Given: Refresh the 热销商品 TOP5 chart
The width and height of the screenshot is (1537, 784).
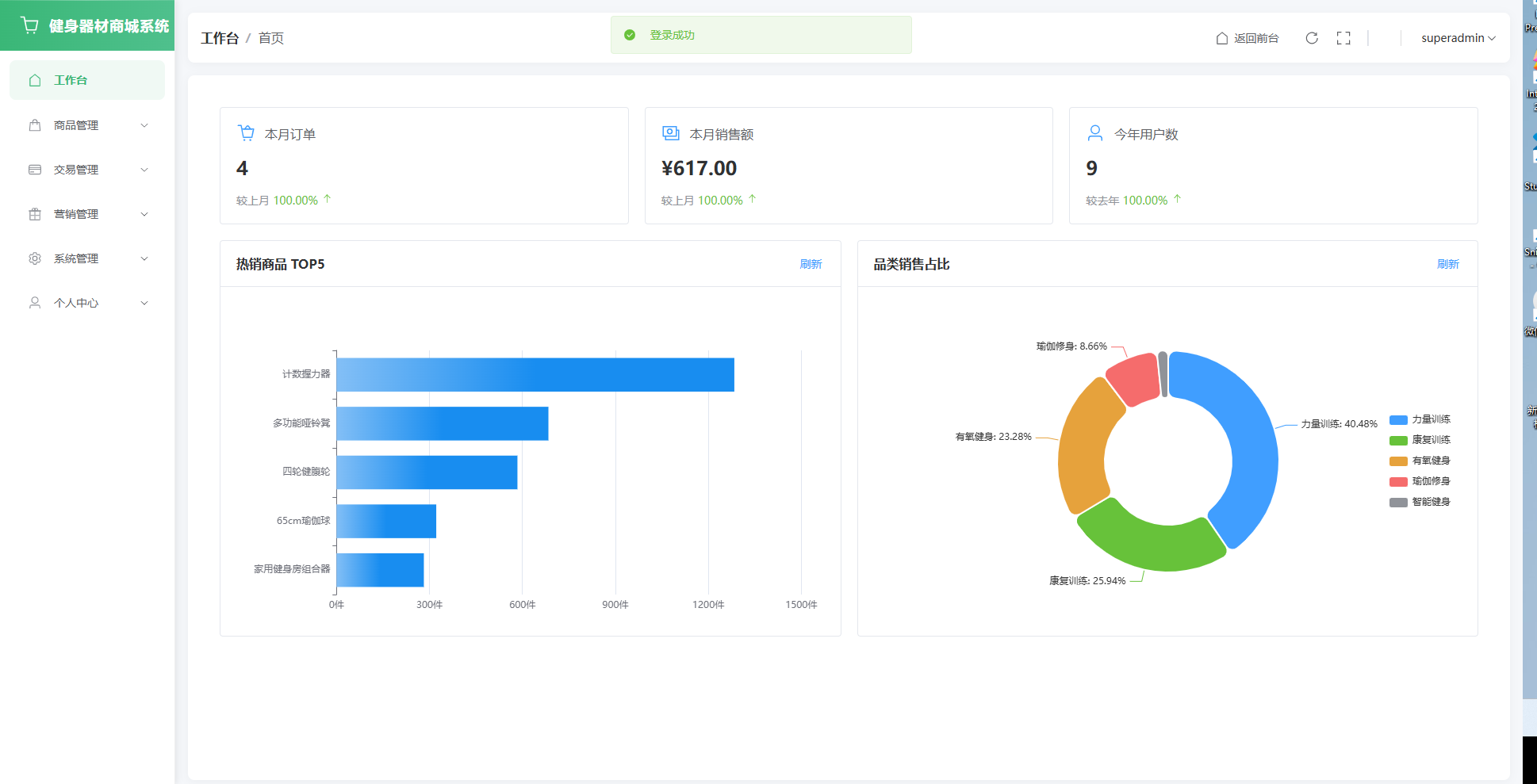Looking at the screenshot, I should click(811, 264).
